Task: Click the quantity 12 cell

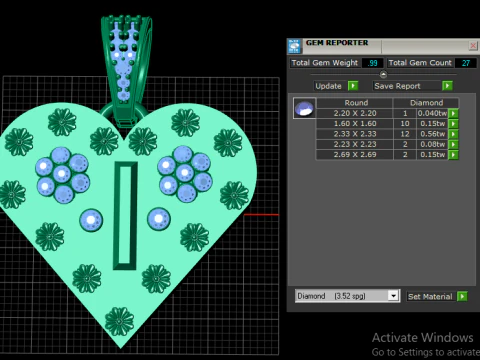Action: 405,134
